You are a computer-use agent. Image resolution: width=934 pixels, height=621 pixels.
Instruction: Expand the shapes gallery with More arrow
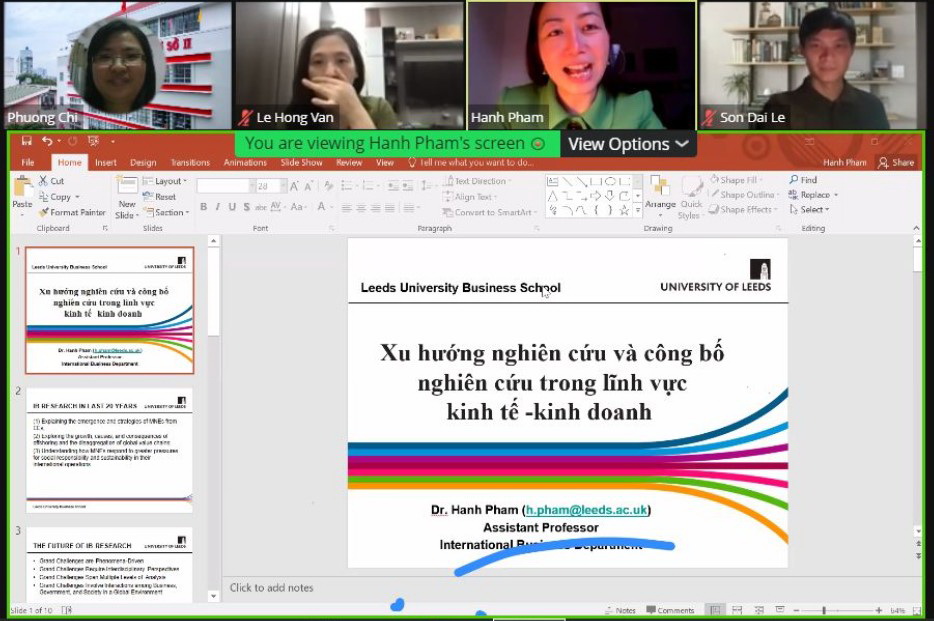click(638, 210)
